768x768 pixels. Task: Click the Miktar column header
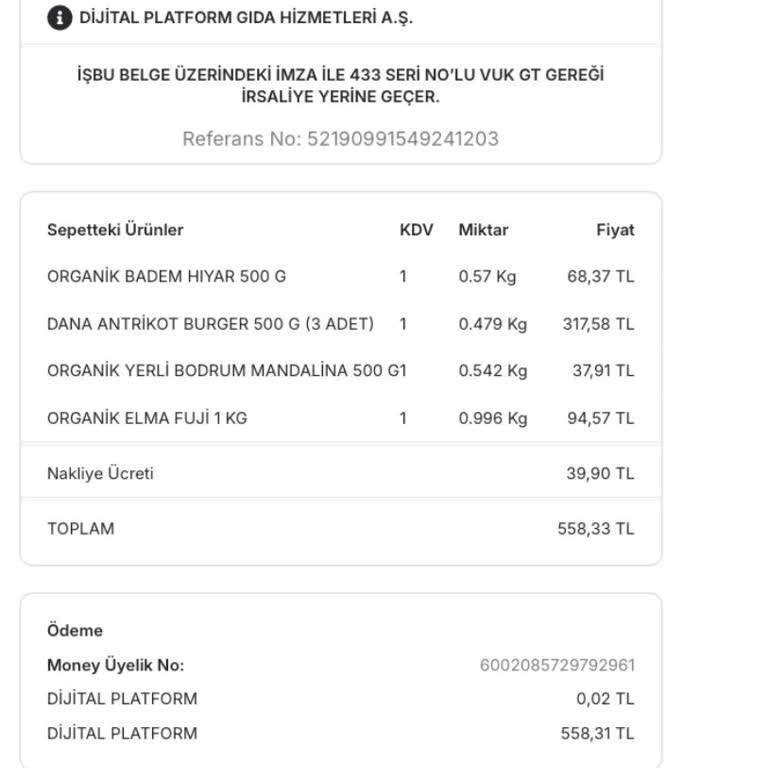click(x=483, y=230)
